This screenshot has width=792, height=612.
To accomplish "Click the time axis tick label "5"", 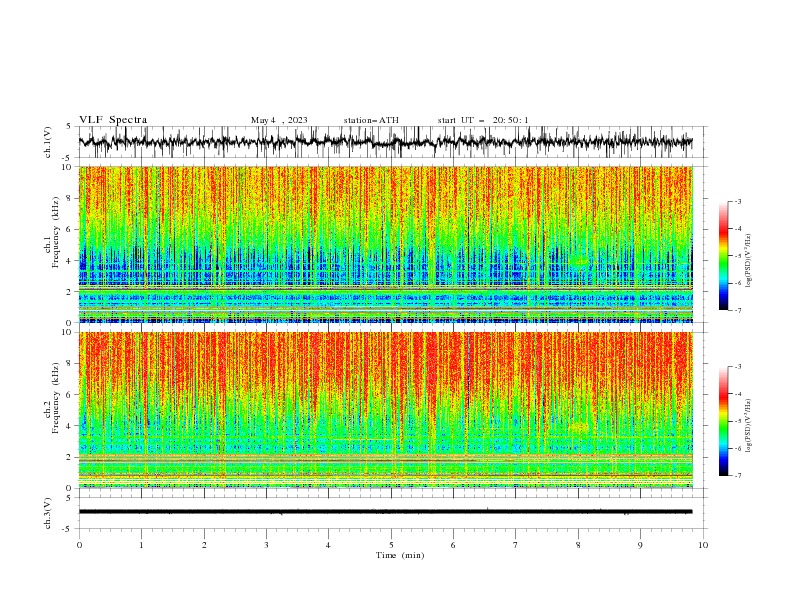I will click(x=391, y=545).
